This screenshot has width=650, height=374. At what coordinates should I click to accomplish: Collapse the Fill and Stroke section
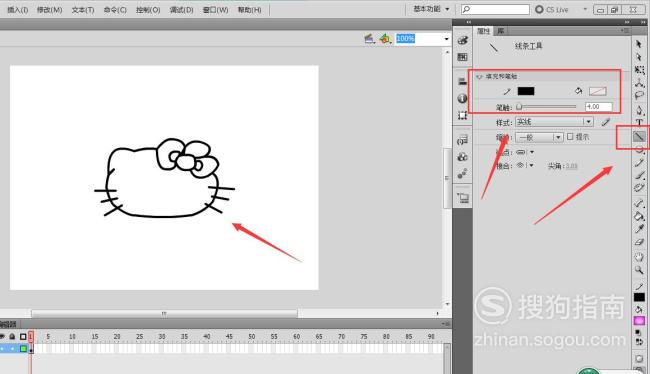pos(480,76)
